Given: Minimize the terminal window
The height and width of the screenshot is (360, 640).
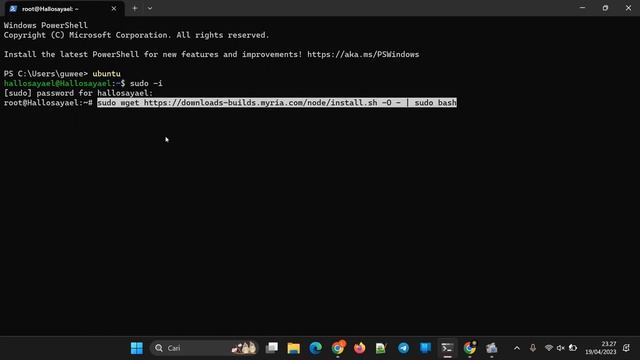Looking at the screenshot, I should 582,8.
